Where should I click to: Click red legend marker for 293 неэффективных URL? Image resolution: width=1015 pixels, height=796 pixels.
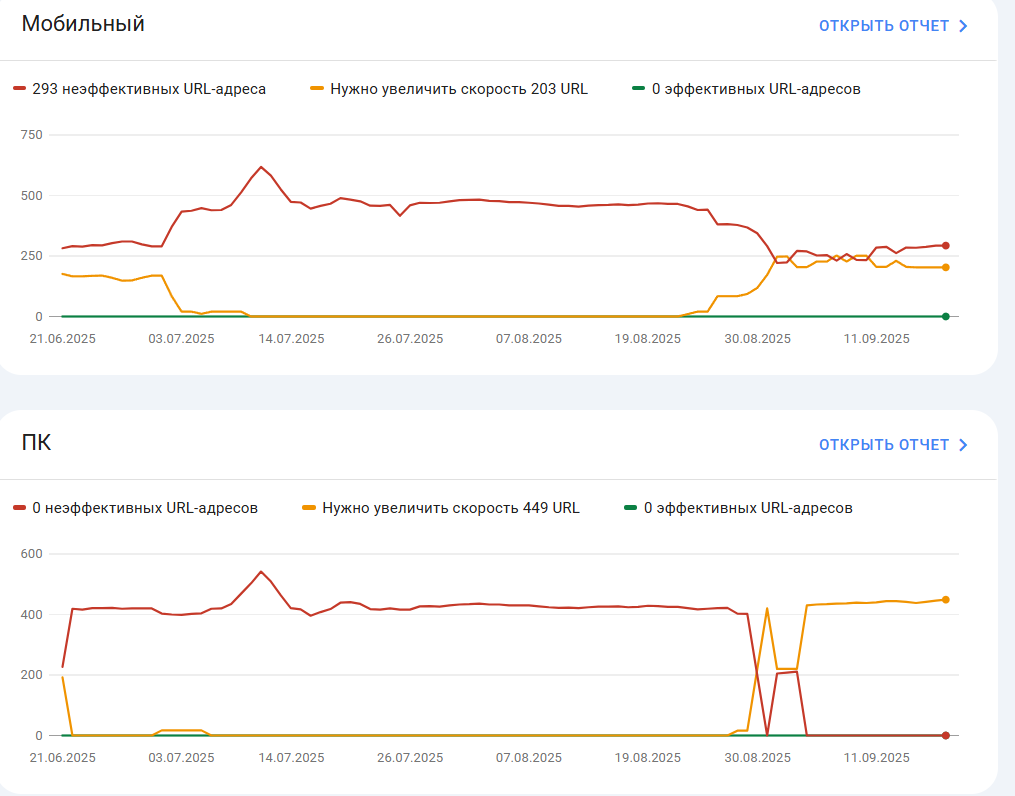(19, 89)
